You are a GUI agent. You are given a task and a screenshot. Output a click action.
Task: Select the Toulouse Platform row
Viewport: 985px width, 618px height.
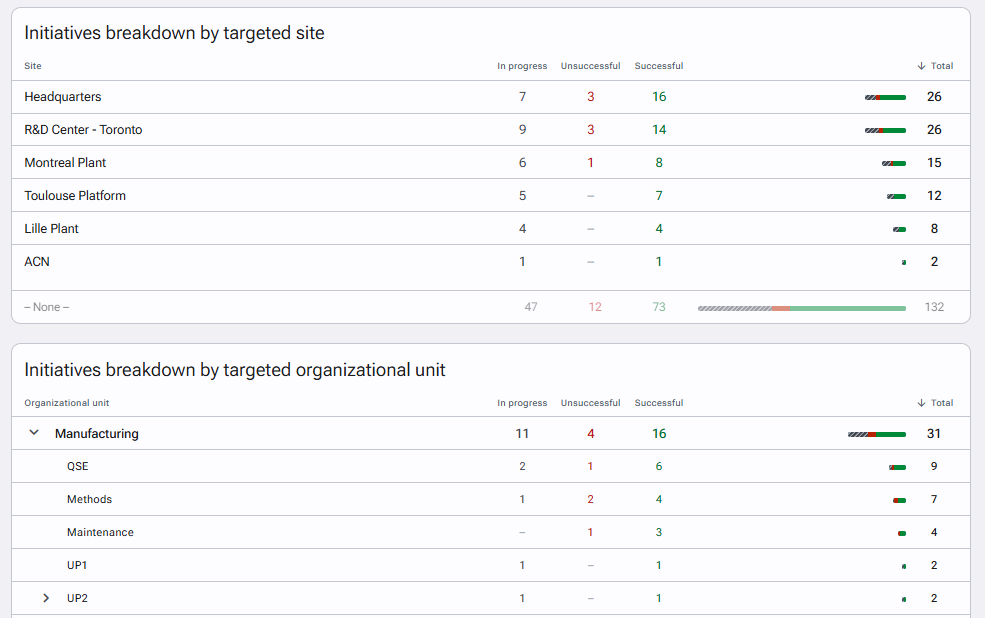[x=491, y=195]
